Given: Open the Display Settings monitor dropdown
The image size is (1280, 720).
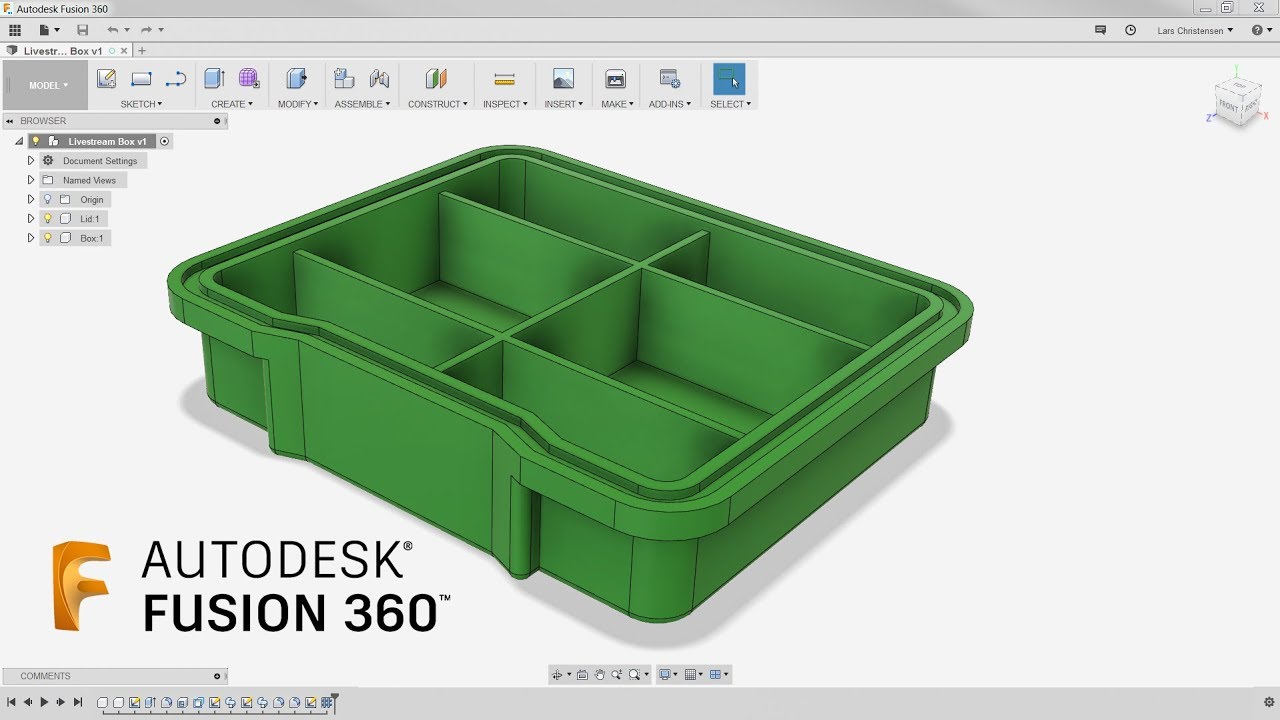Looking at the screenshot, I should 668,675.
